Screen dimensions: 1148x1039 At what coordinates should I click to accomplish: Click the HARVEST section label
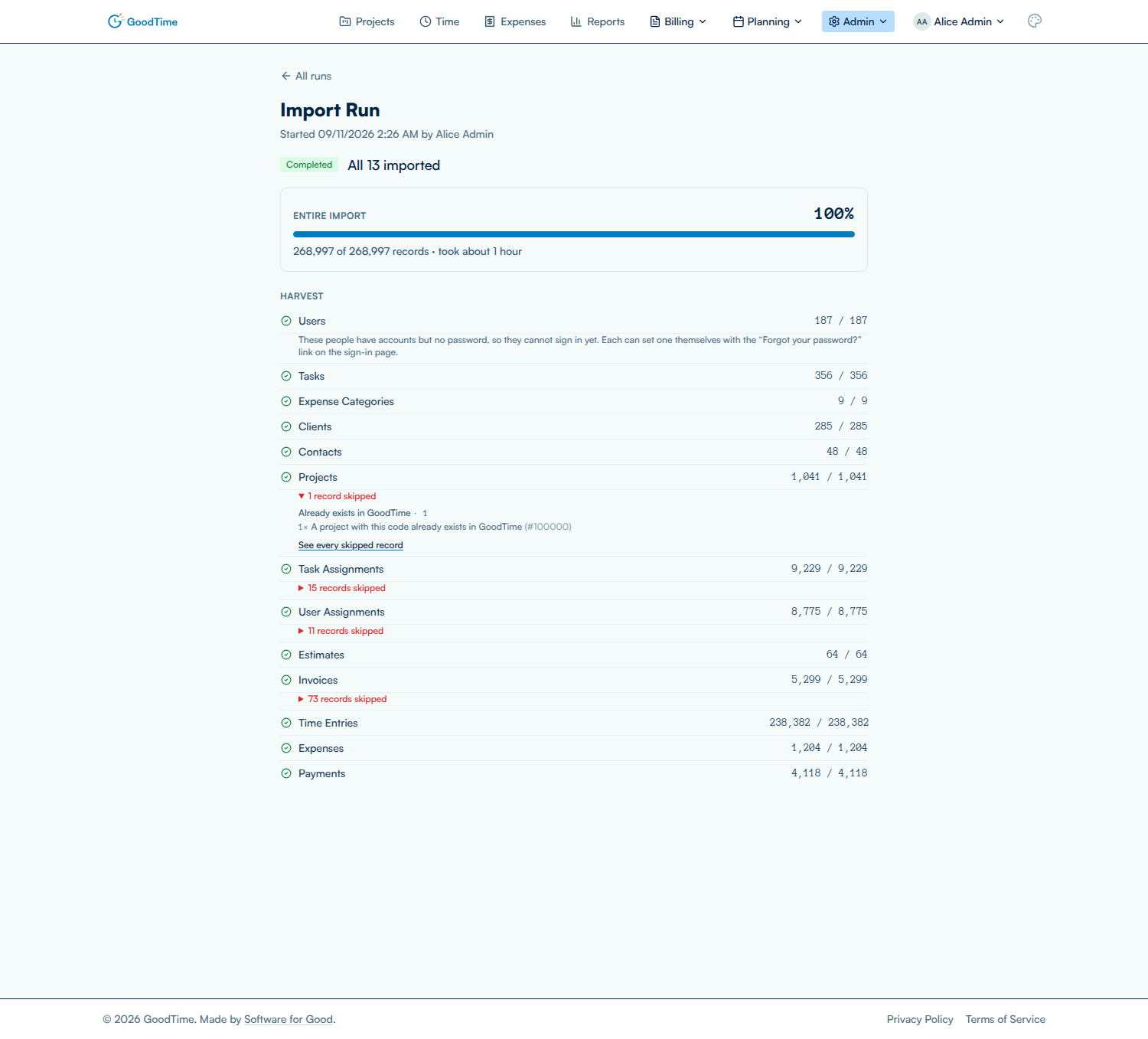tap(302, 296)
